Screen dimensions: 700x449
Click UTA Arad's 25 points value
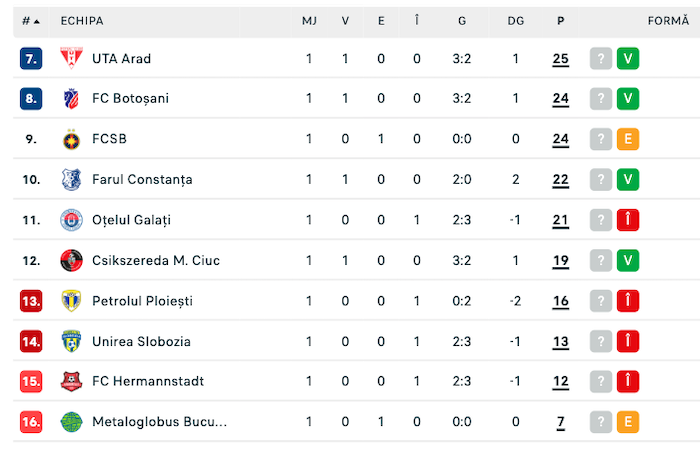[560, 59]
